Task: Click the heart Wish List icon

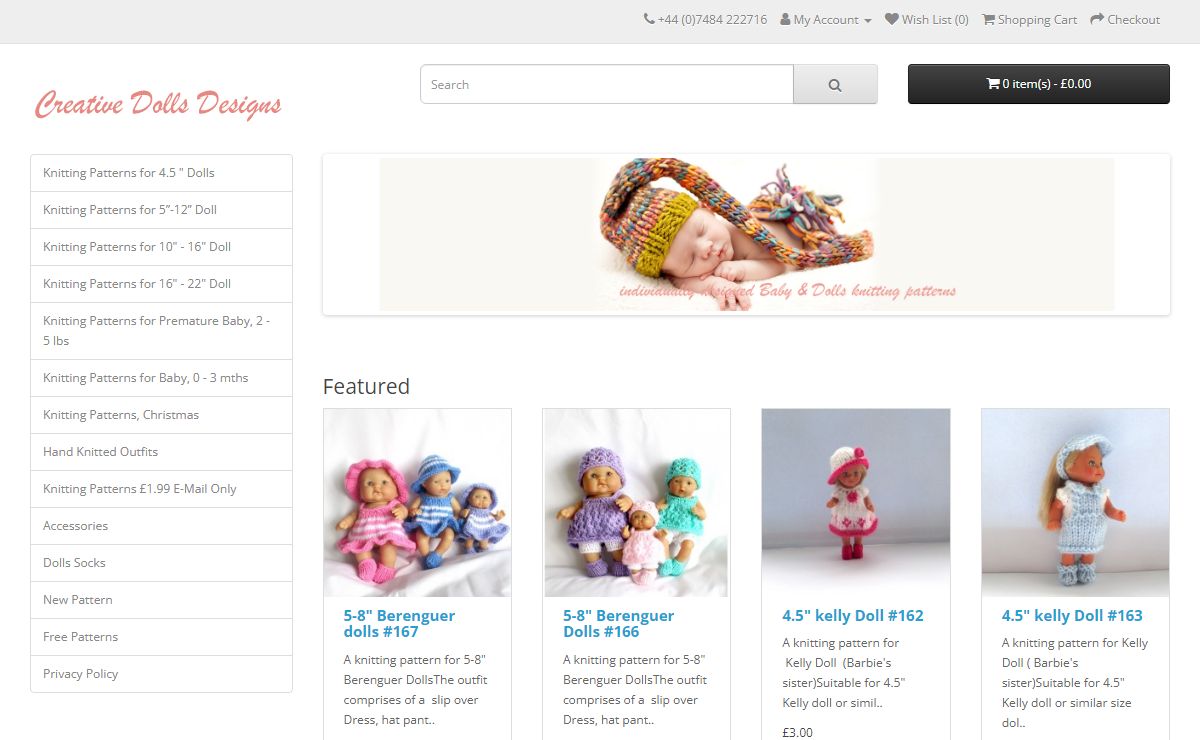Action: (x=892, y=19)
